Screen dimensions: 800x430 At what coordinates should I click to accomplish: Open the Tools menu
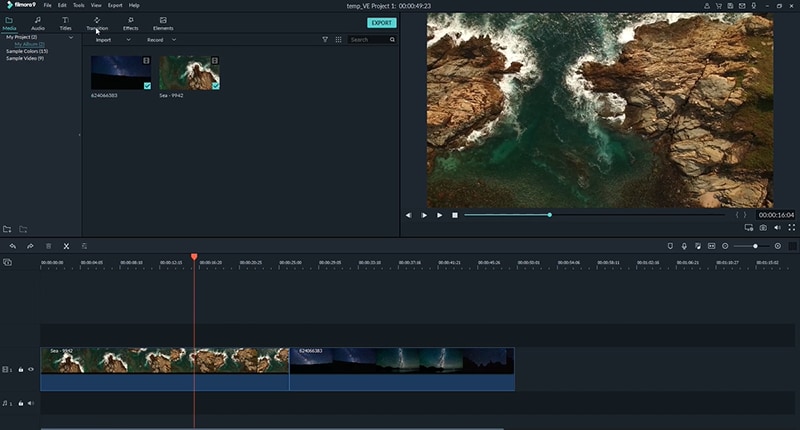tap(79, 5)
